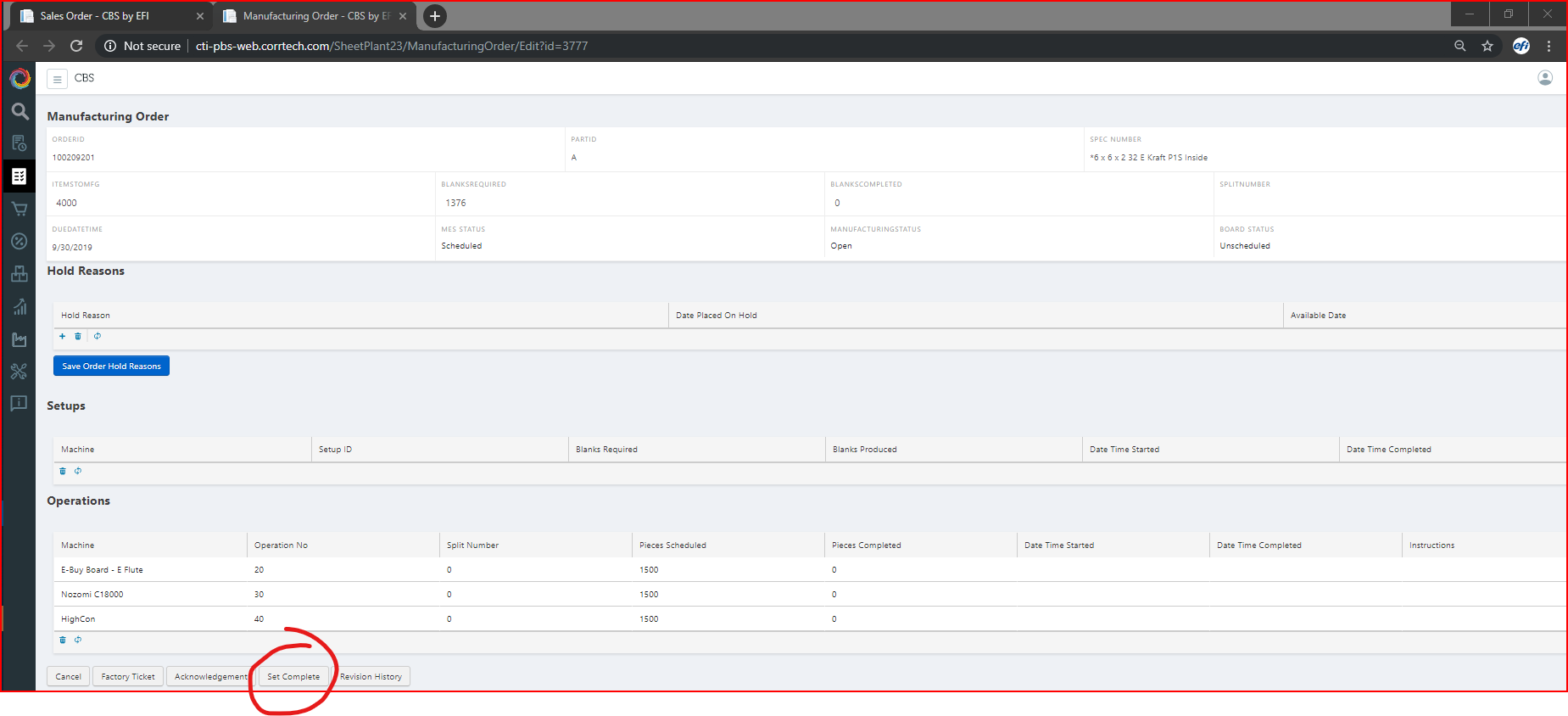The image size is (1568, 716).
Task: Click the Cancel button
Action: [68, 676]
